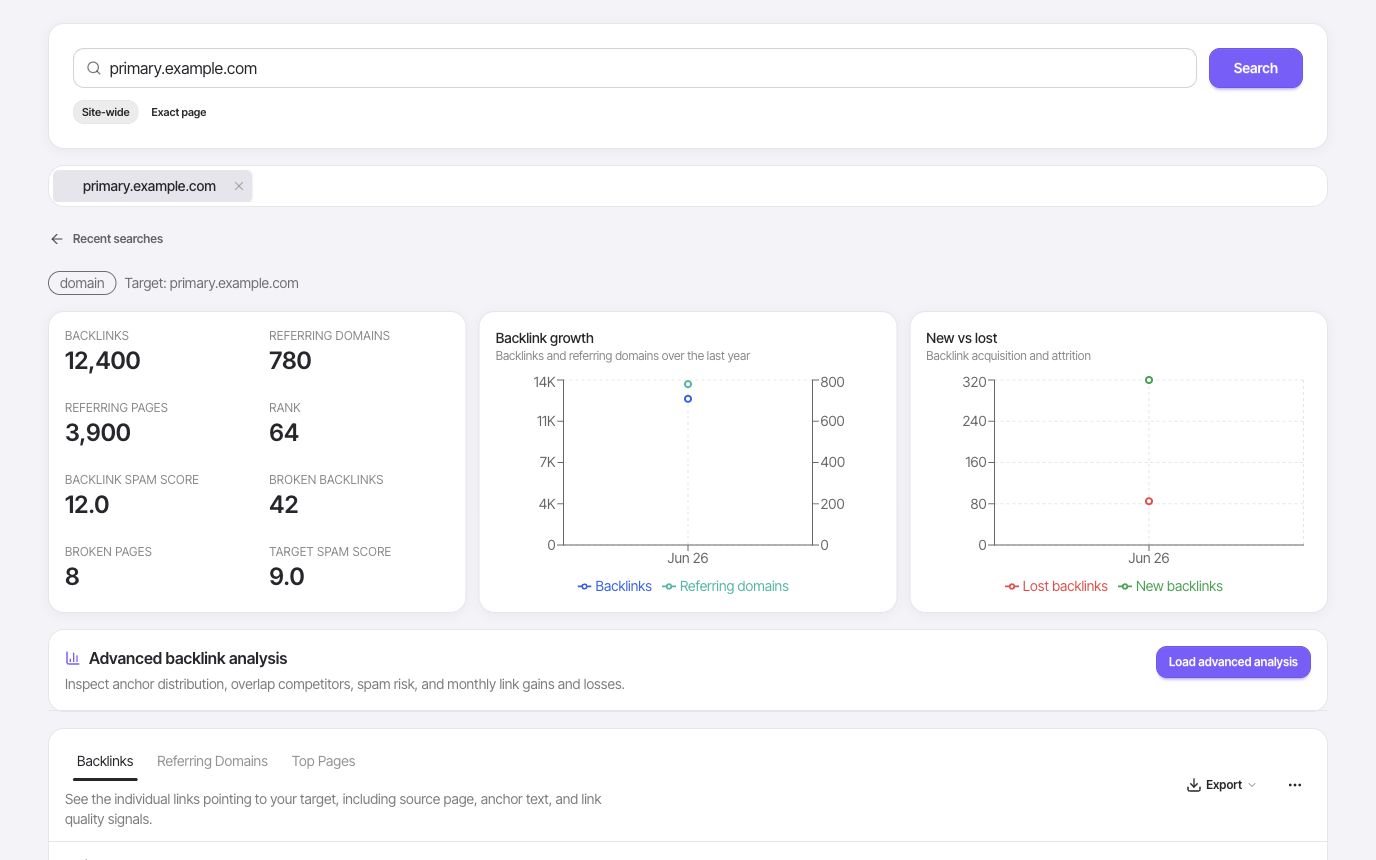Open the three-dot more options menu
Screen dimensions: 1376x860
[x=1295, y=785]
